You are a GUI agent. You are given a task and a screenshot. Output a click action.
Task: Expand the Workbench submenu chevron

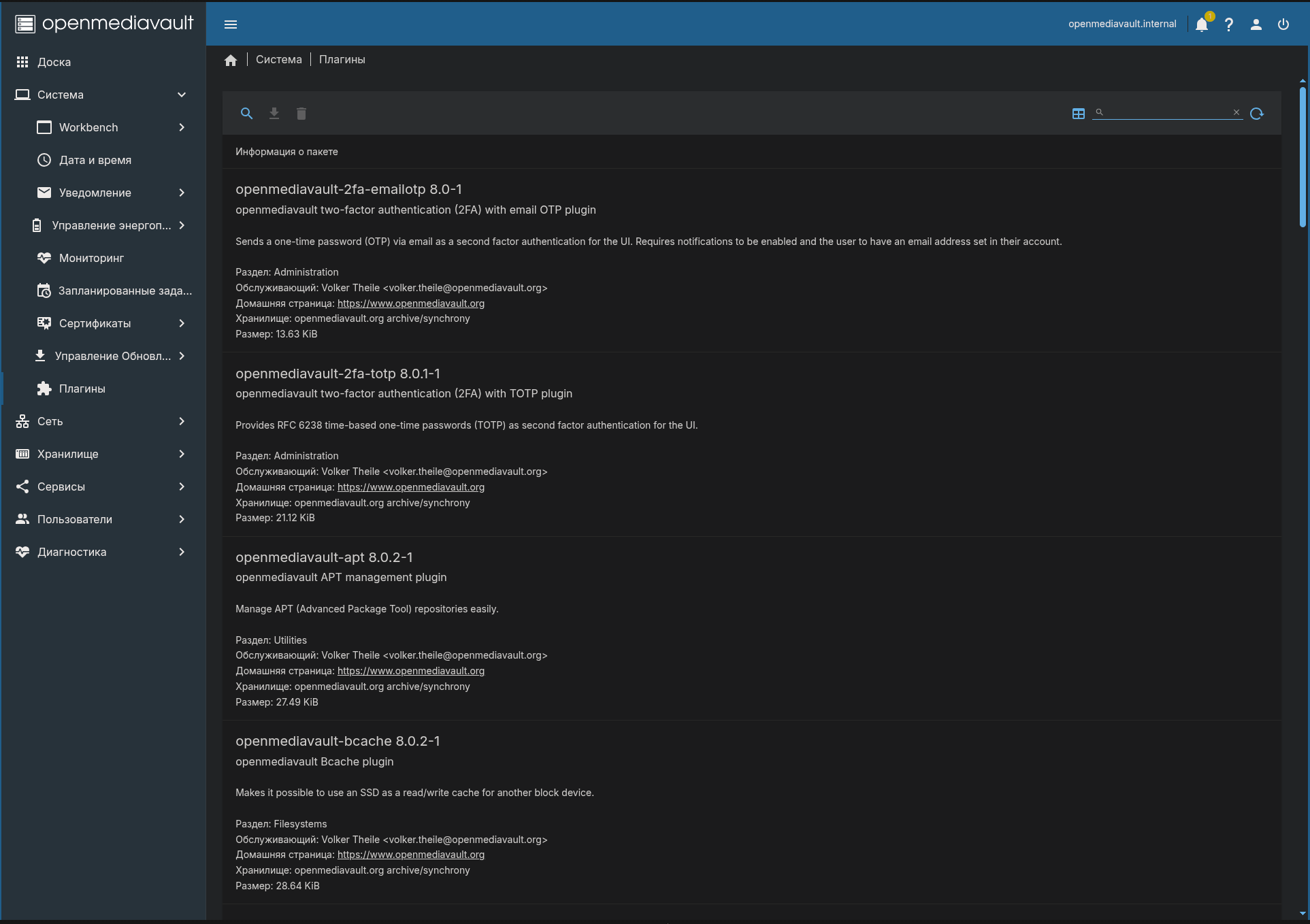tap(182, 127)
